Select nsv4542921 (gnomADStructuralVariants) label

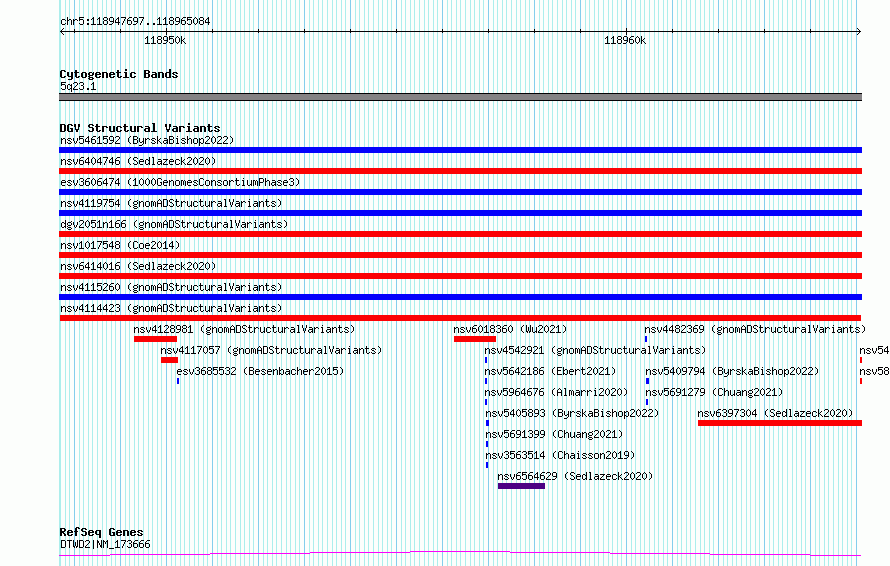click(x=595, y=350)
